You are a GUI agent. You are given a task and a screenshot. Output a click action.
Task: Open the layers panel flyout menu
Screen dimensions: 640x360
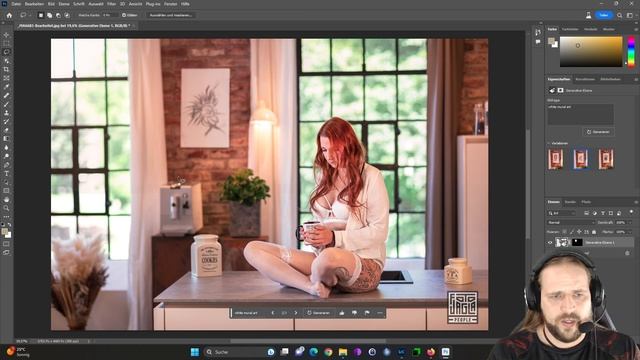tap(636, 202)
